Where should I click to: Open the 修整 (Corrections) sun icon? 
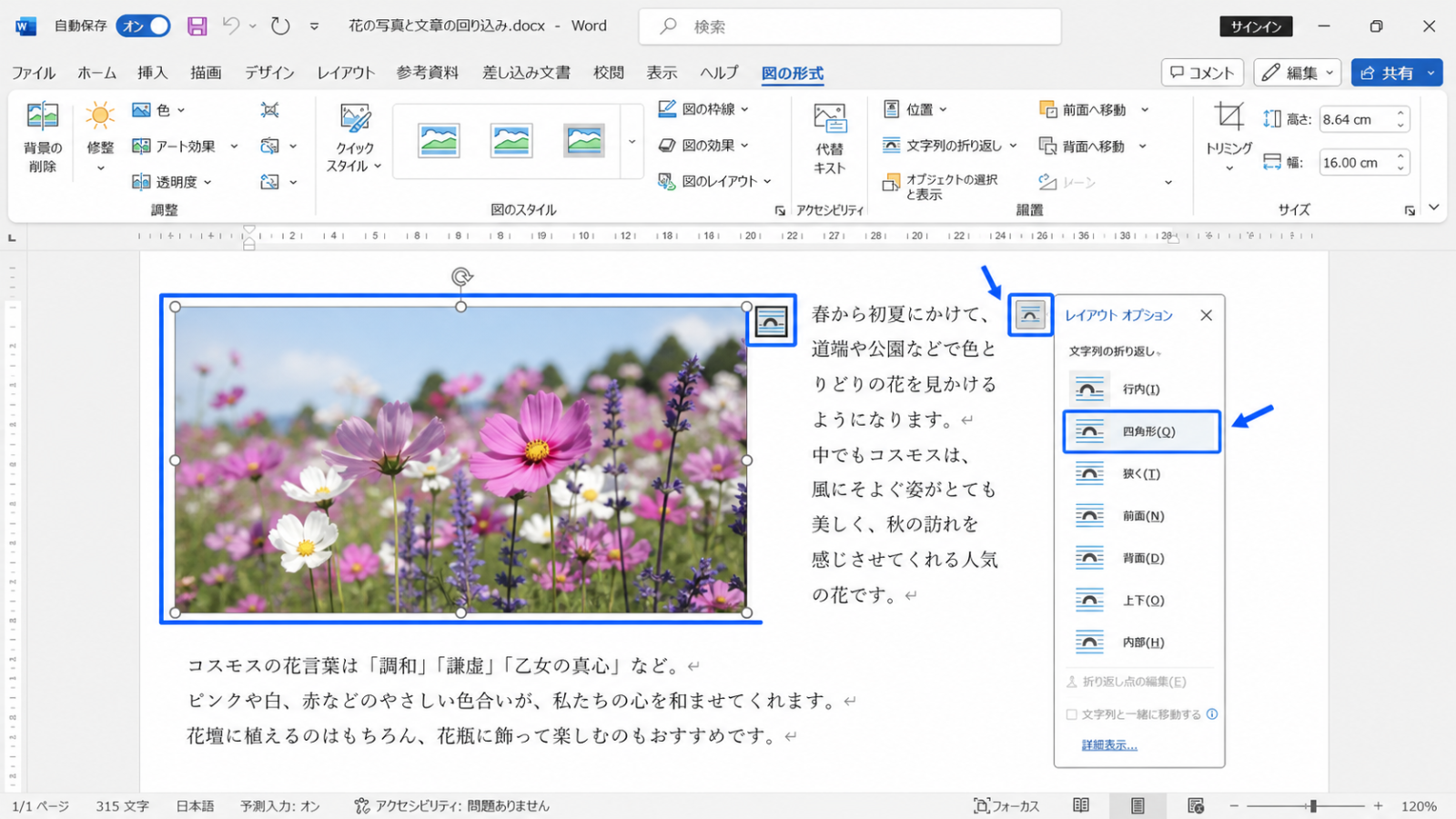(100, 116)
